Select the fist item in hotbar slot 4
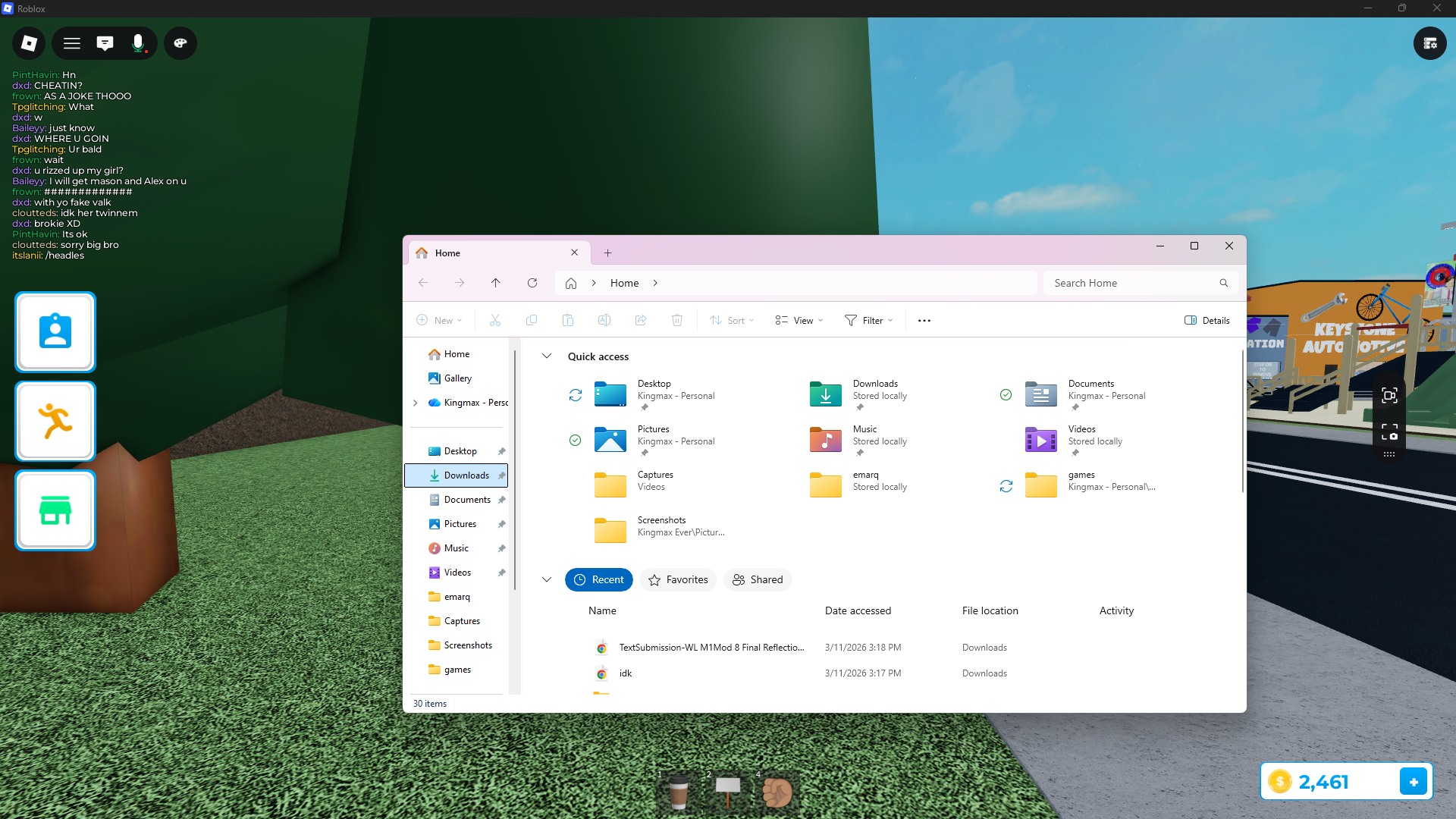 [777, 792]
